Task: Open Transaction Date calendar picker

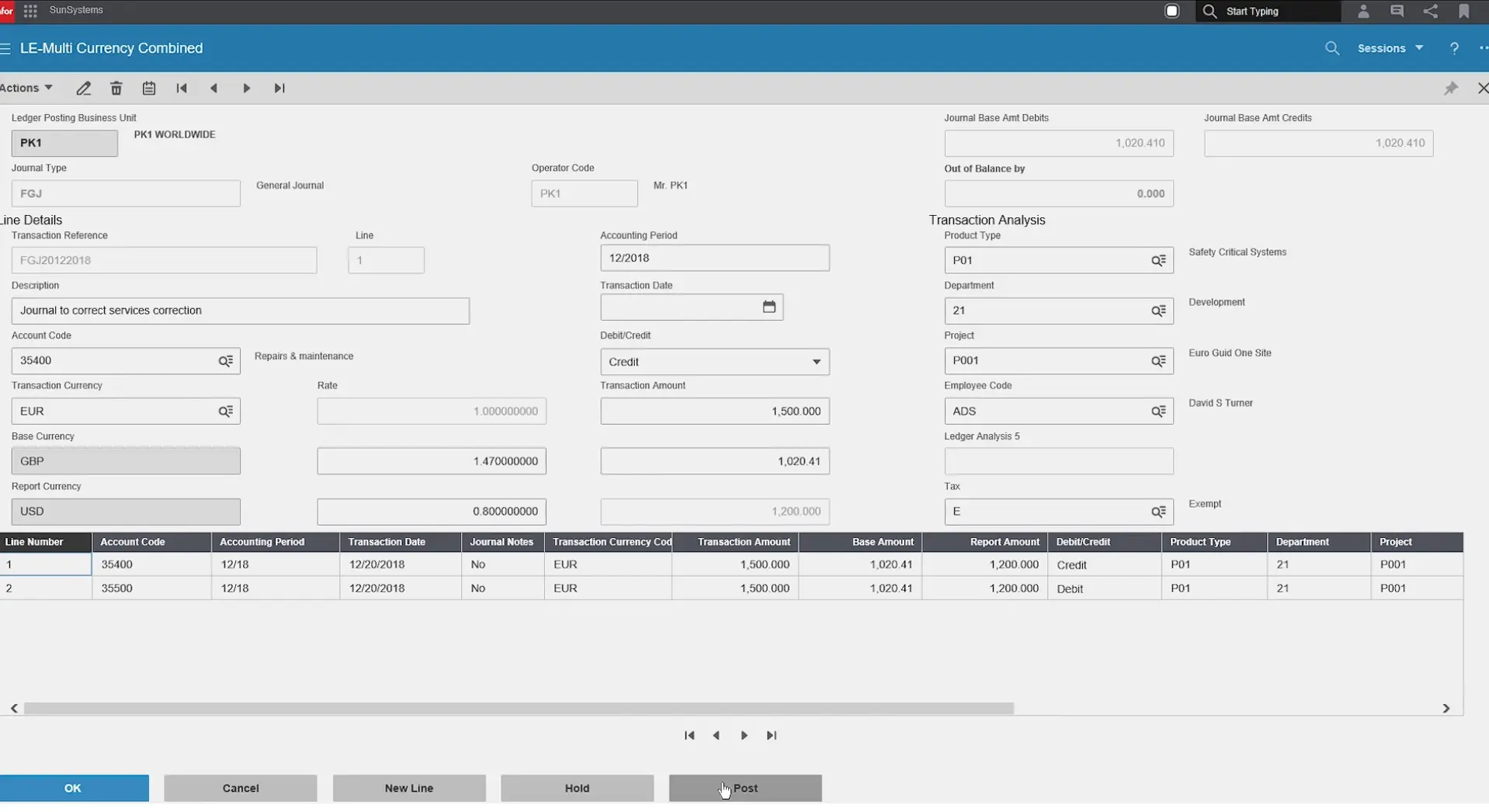Action: [769, 307]
